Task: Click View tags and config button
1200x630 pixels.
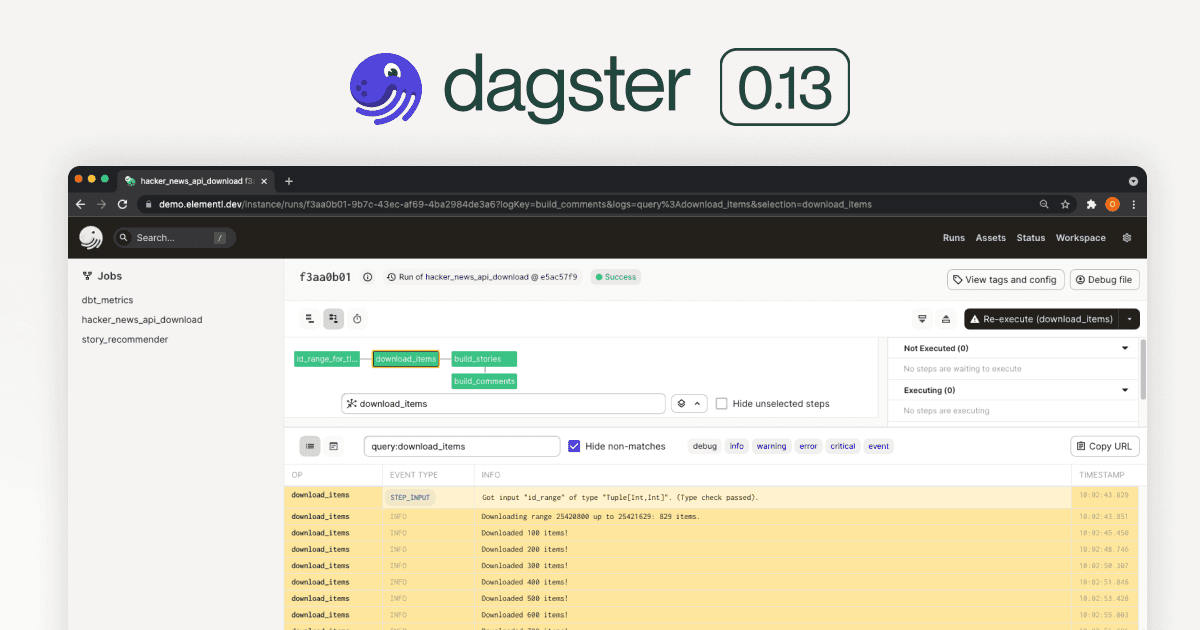Action: (1004, 280)
